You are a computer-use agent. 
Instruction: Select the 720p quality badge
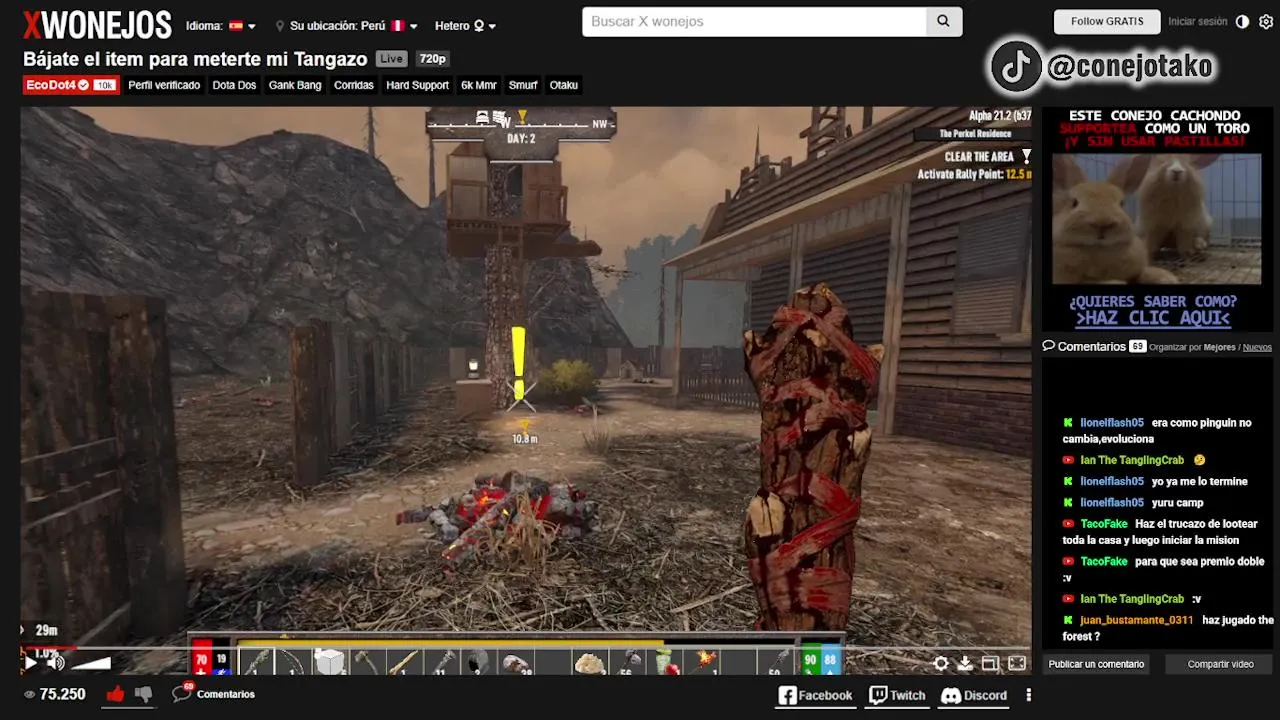click(x=432, y=59)
